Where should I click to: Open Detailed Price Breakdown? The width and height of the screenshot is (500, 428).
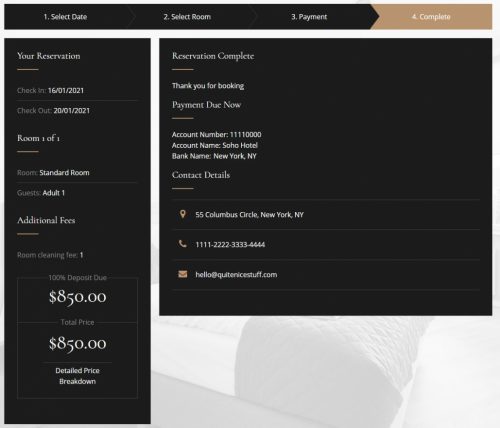(77, 376)
